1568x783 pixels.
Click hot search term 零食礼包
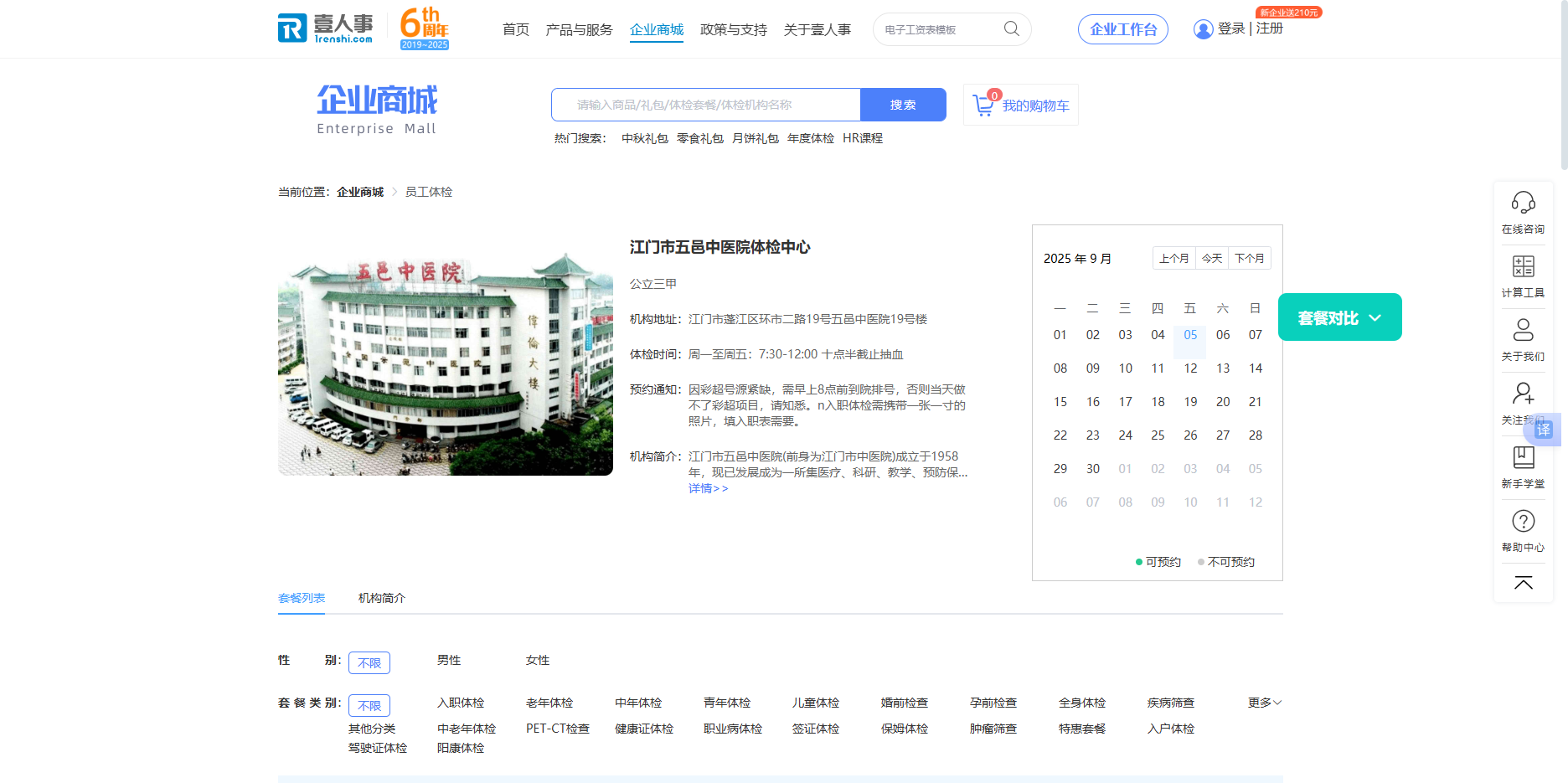[x=700, y=138]
